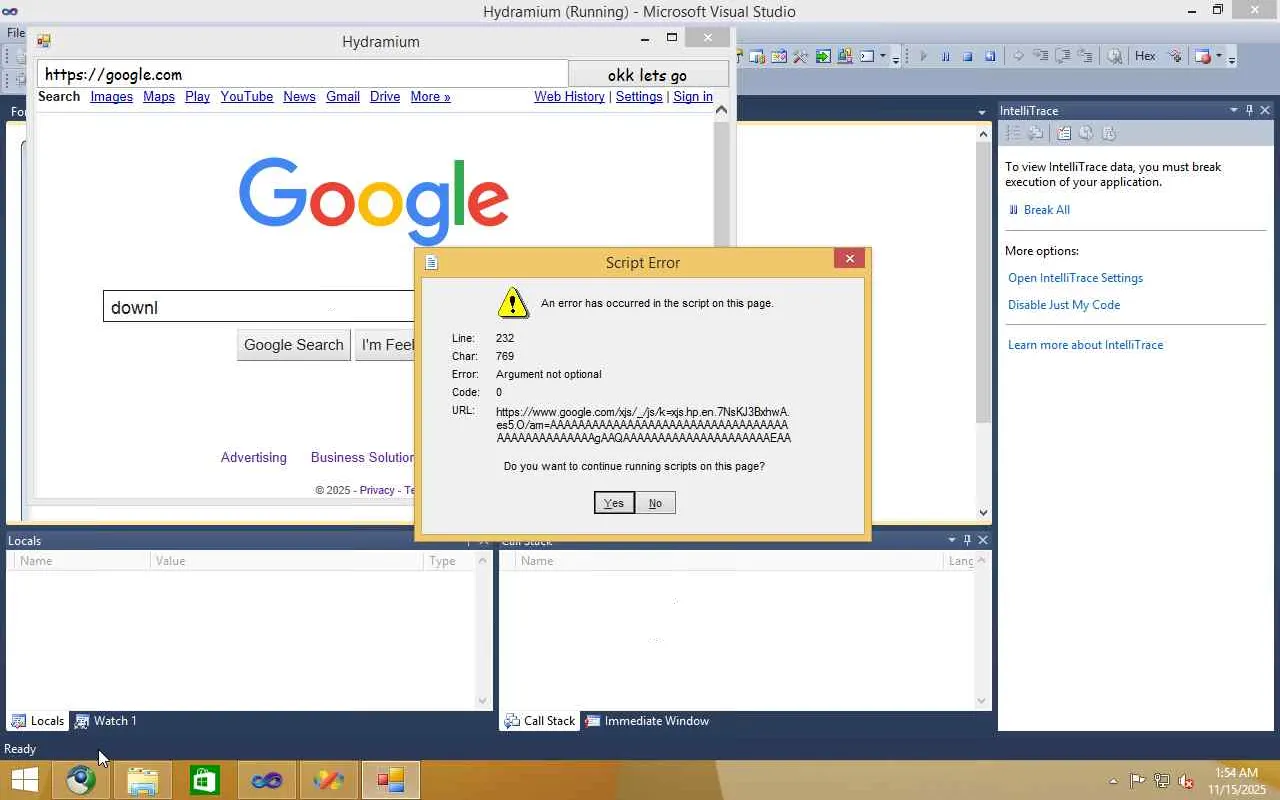Click the Advertising footer link

pyautogui.click(x=254, y=457)
